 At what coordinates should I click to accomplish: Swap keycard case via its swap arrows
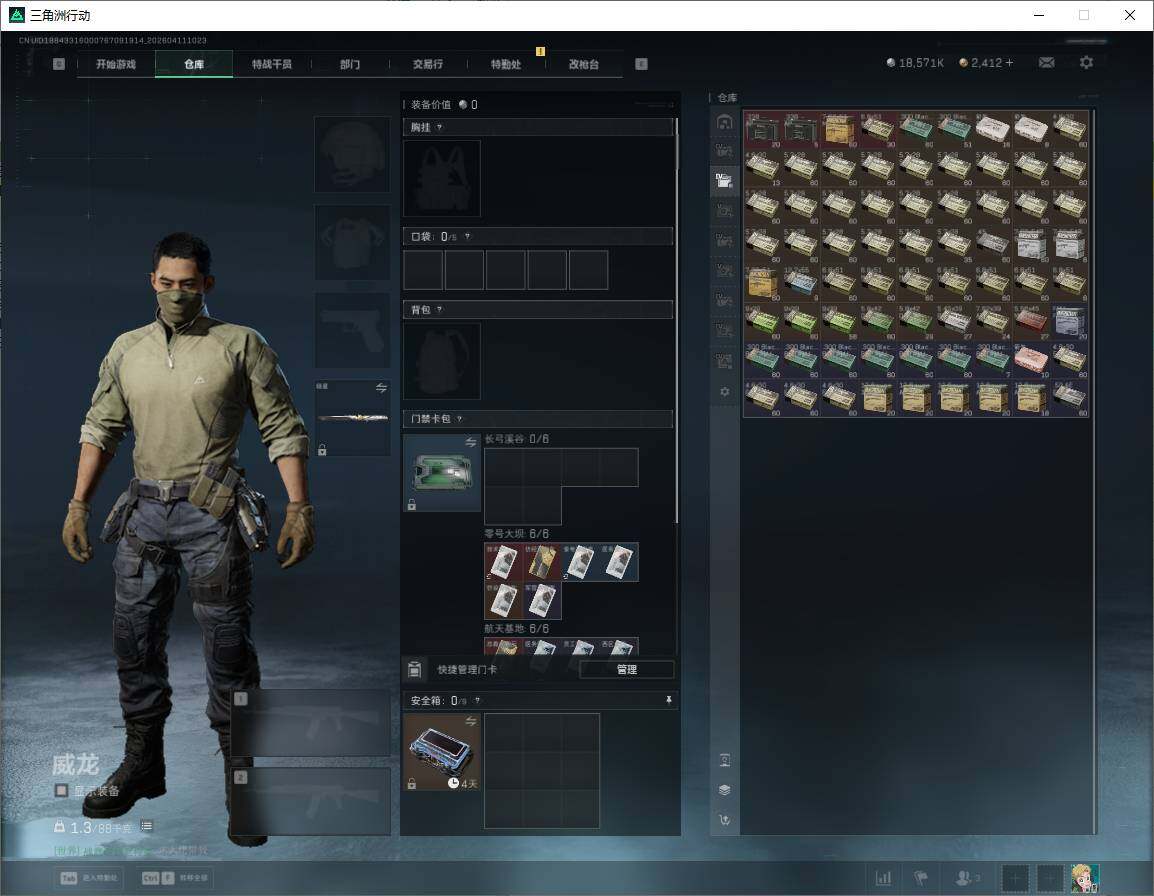(470, 442)
